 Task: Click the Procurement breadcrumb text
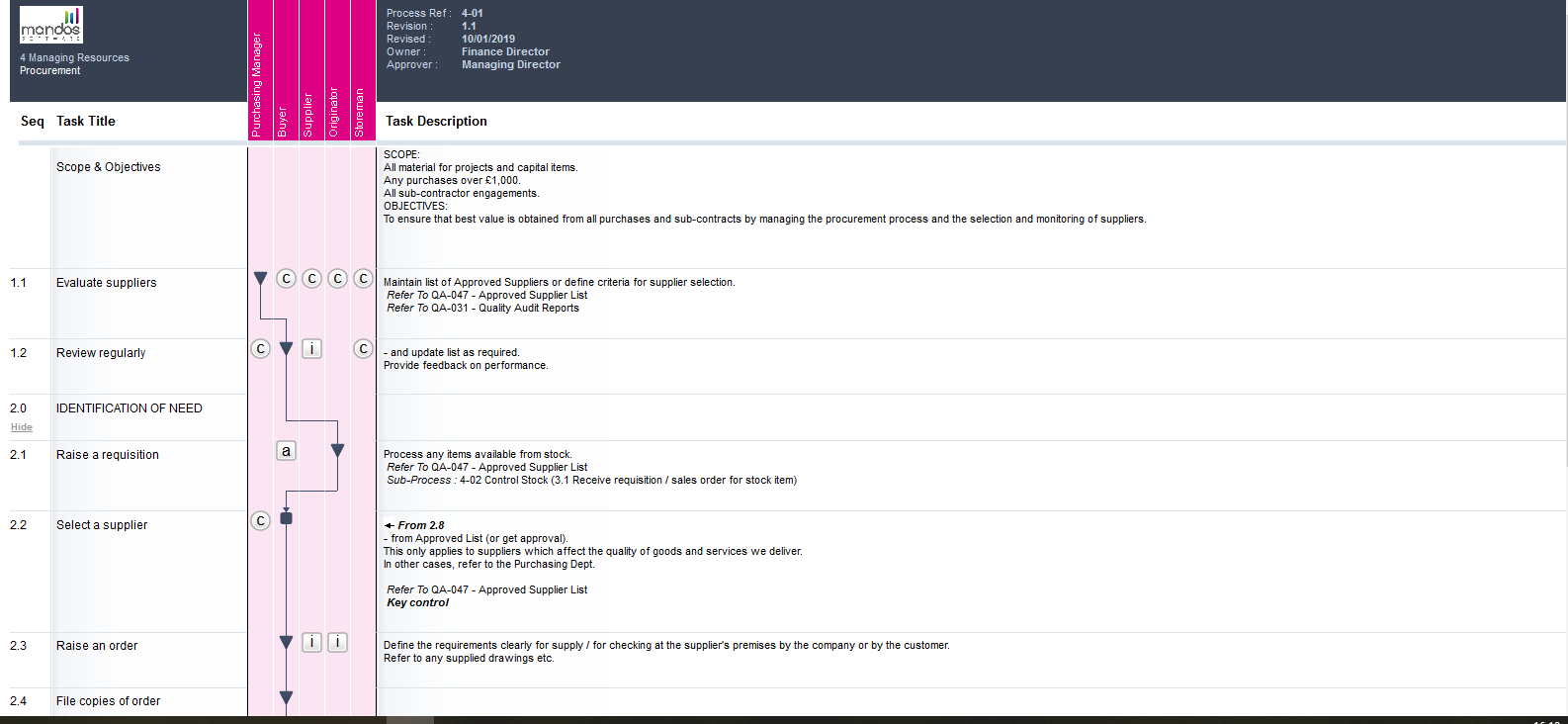[50, 71]
